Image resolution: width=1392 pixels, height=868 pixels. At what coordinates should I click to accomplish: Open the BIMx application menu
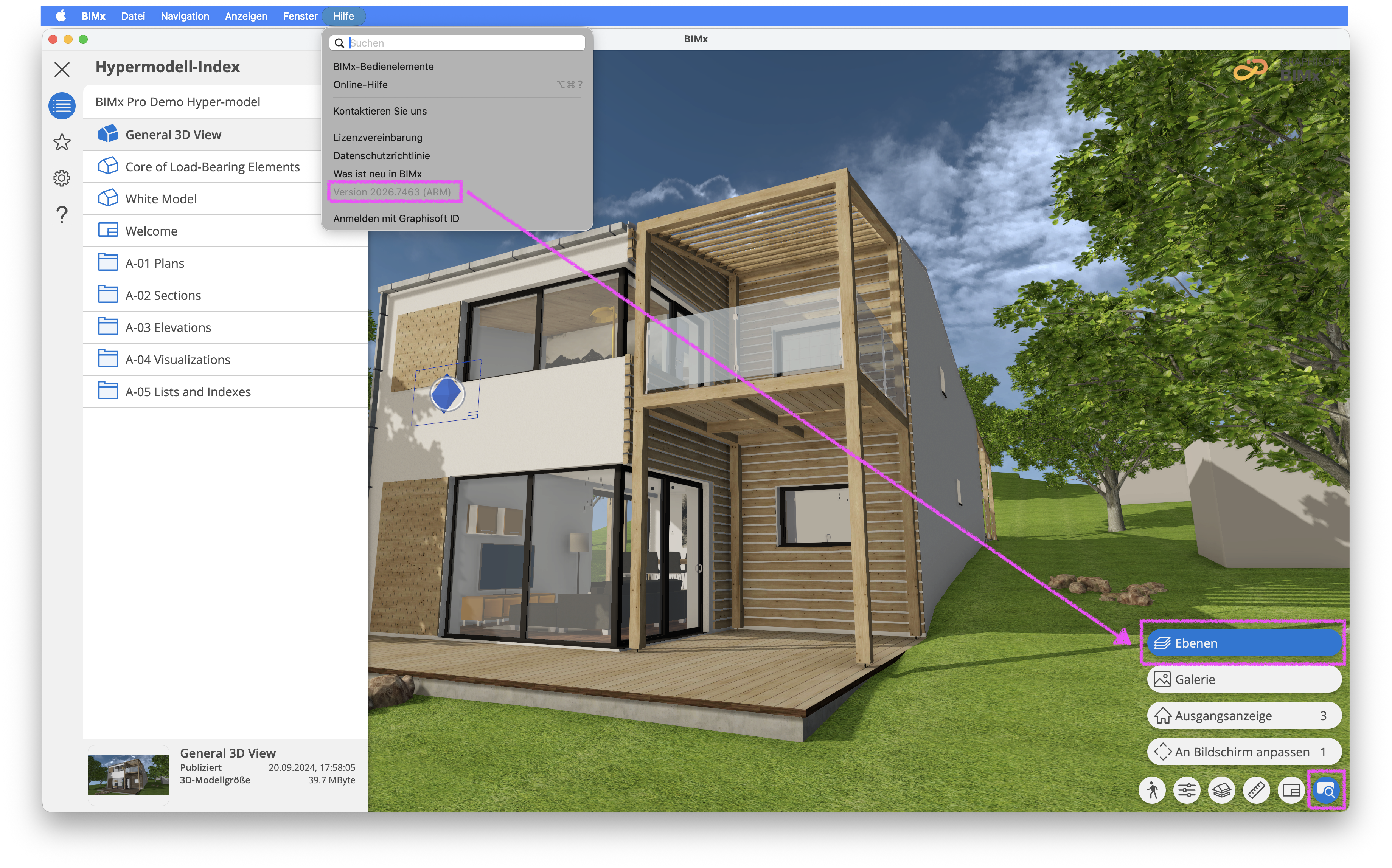point(93,16)
